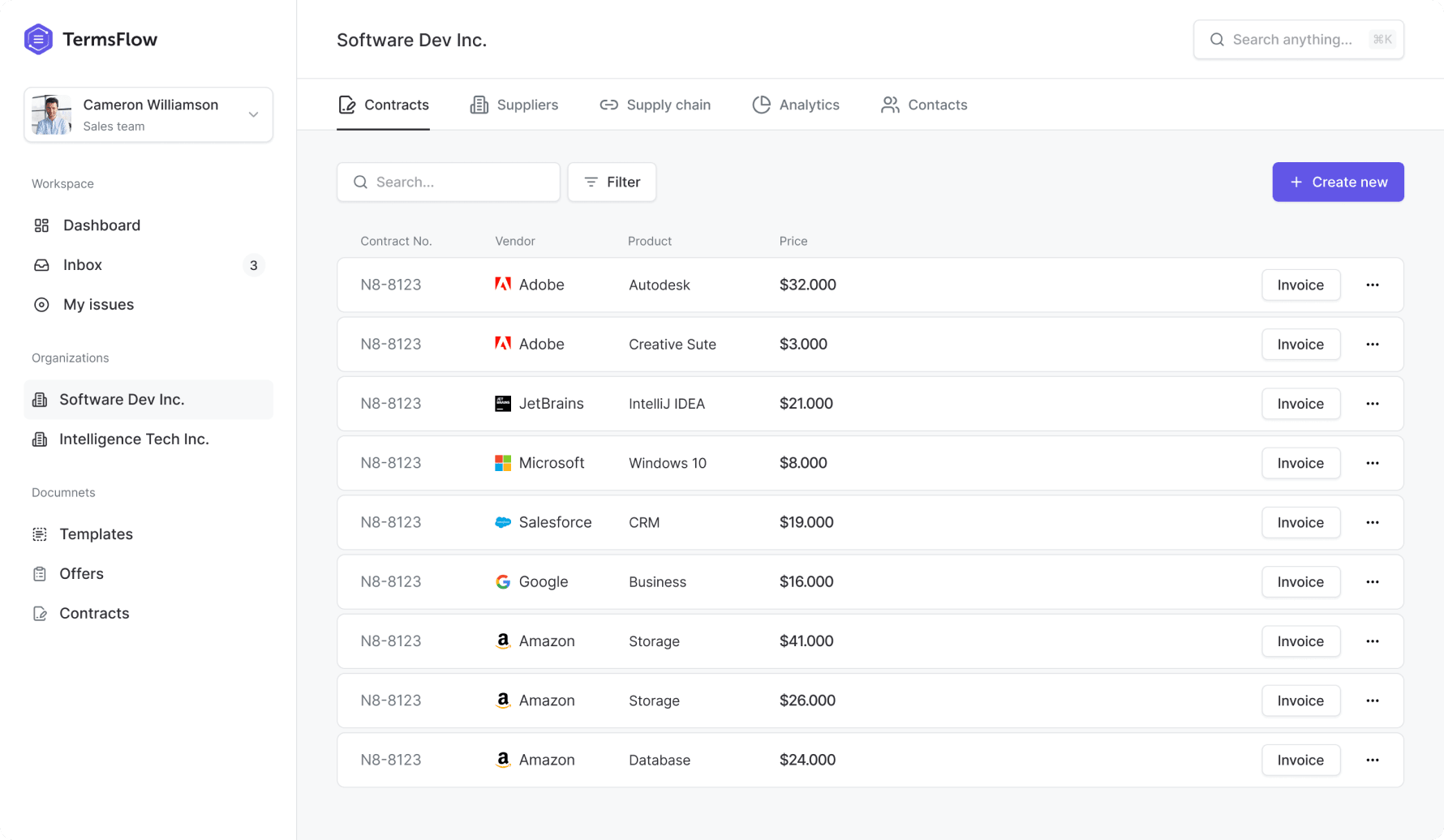Click into the contracts Search field

(449, 182)
